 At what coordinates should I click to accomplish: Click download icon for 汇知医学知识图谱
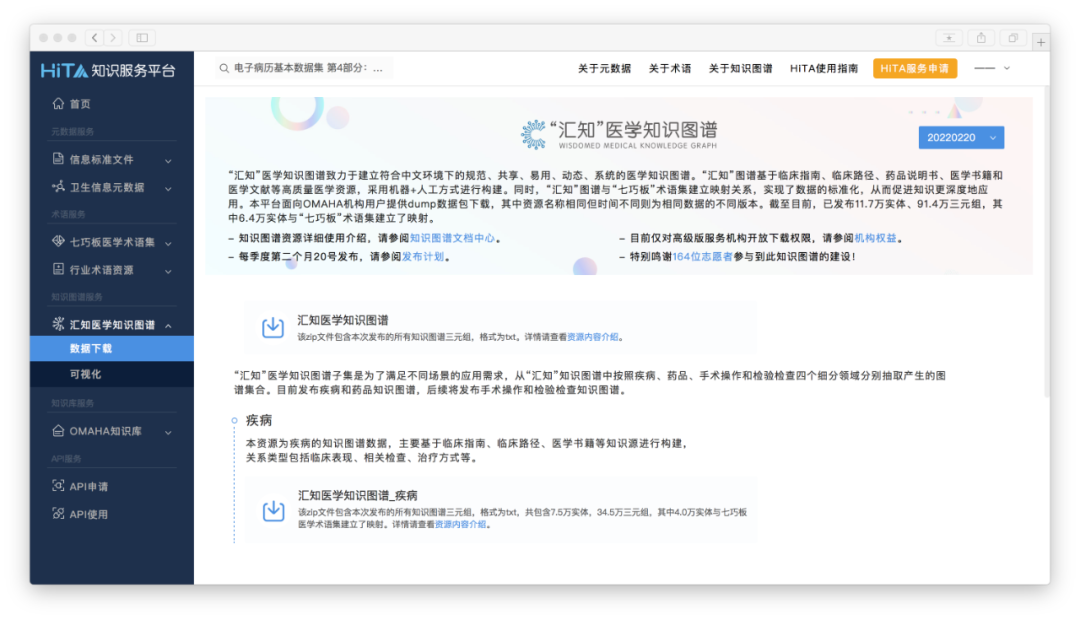273,327
